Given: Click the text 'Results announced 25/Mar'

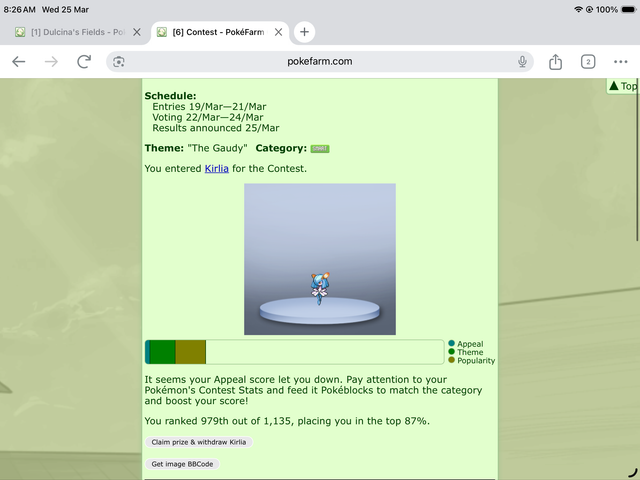Looking at the screenshot, I should 216,128.
